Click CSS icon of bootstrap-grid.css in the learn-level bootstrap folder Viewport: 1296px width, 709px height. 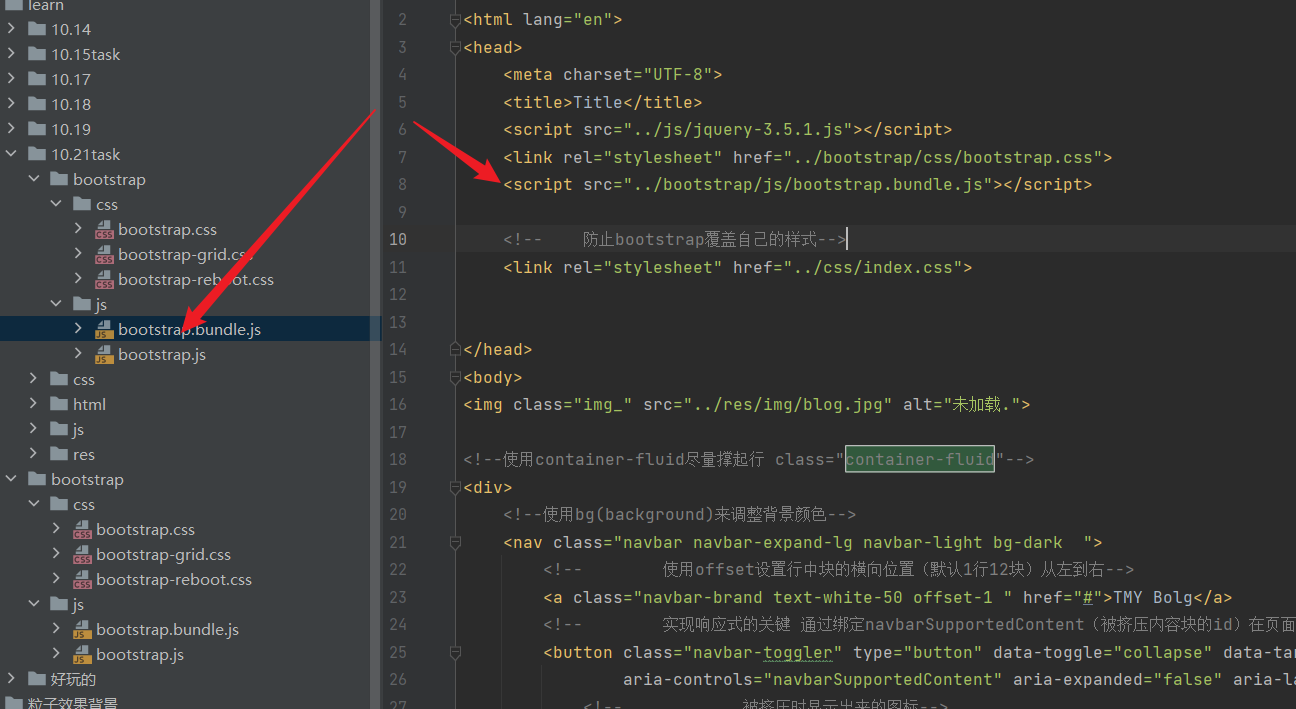(x=82, y=555)
